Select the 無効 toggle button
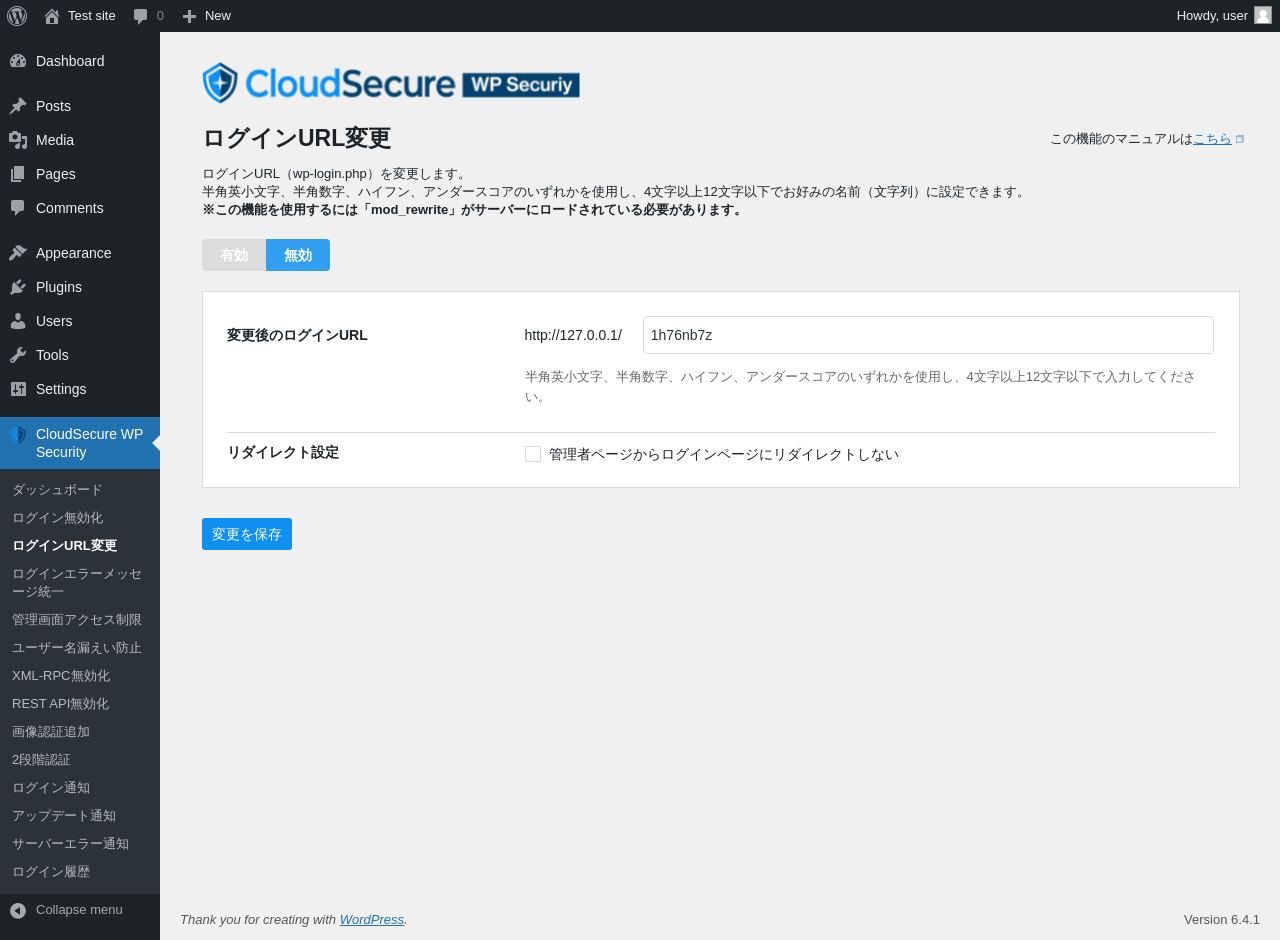 [298, 255]
